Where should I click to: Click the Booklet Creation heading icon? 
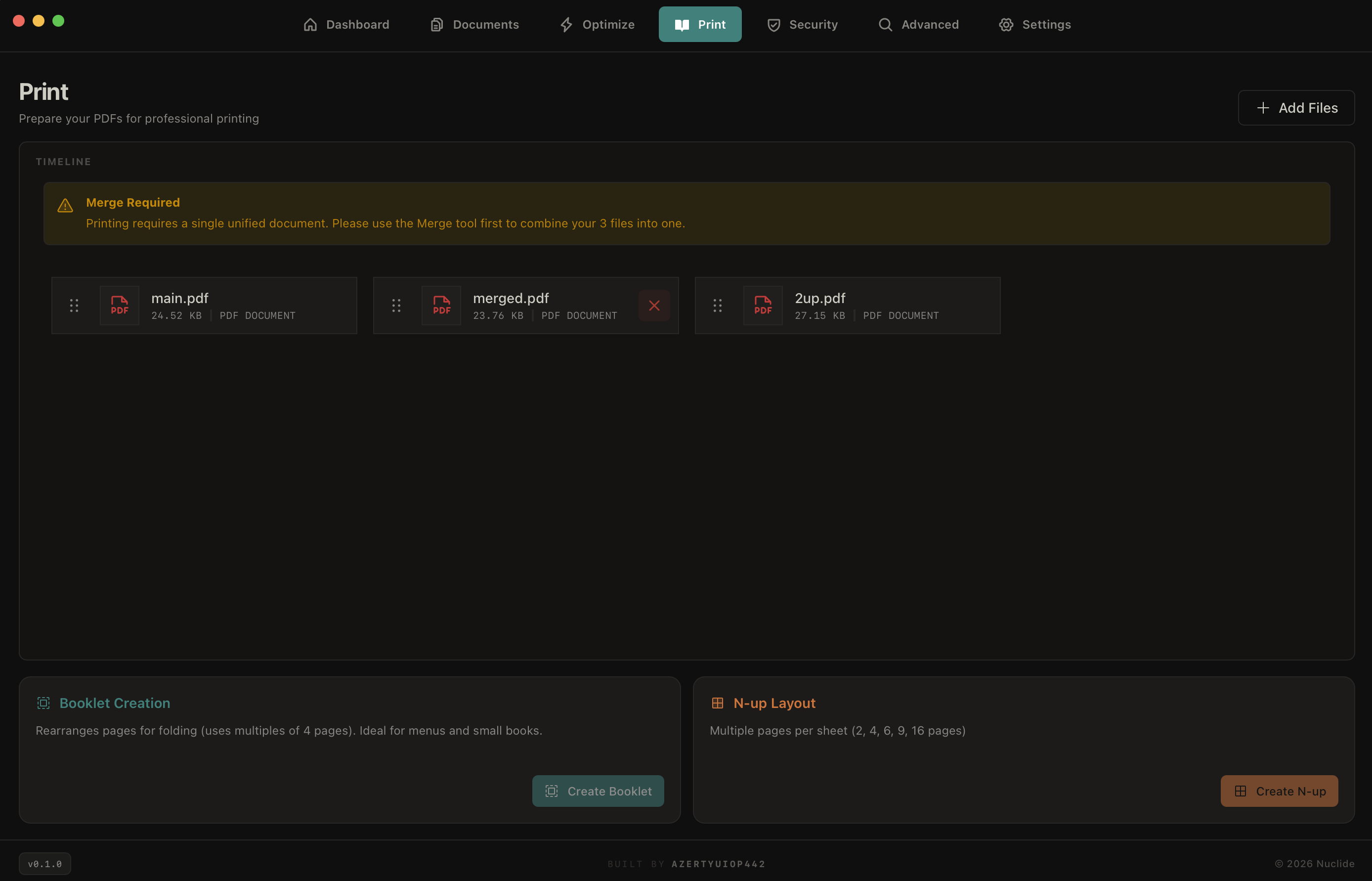[x=43, y=703]
